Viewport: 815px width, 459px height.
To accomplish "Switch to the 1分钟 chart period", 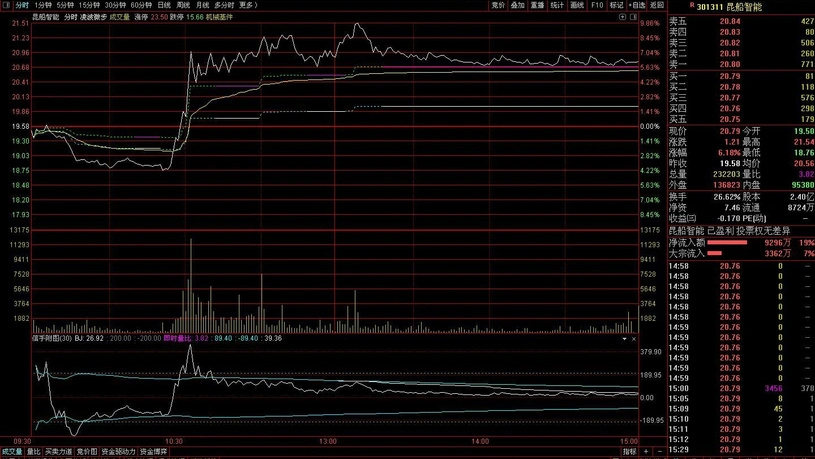I will [43, 5].
